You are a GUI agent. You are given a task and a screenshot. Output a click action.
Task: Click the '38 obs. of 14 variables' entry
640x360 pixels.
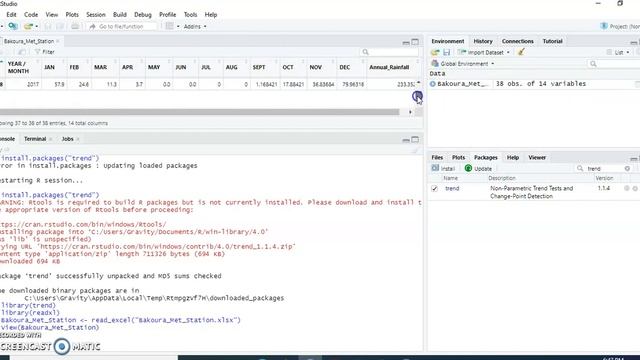(541, 84)
